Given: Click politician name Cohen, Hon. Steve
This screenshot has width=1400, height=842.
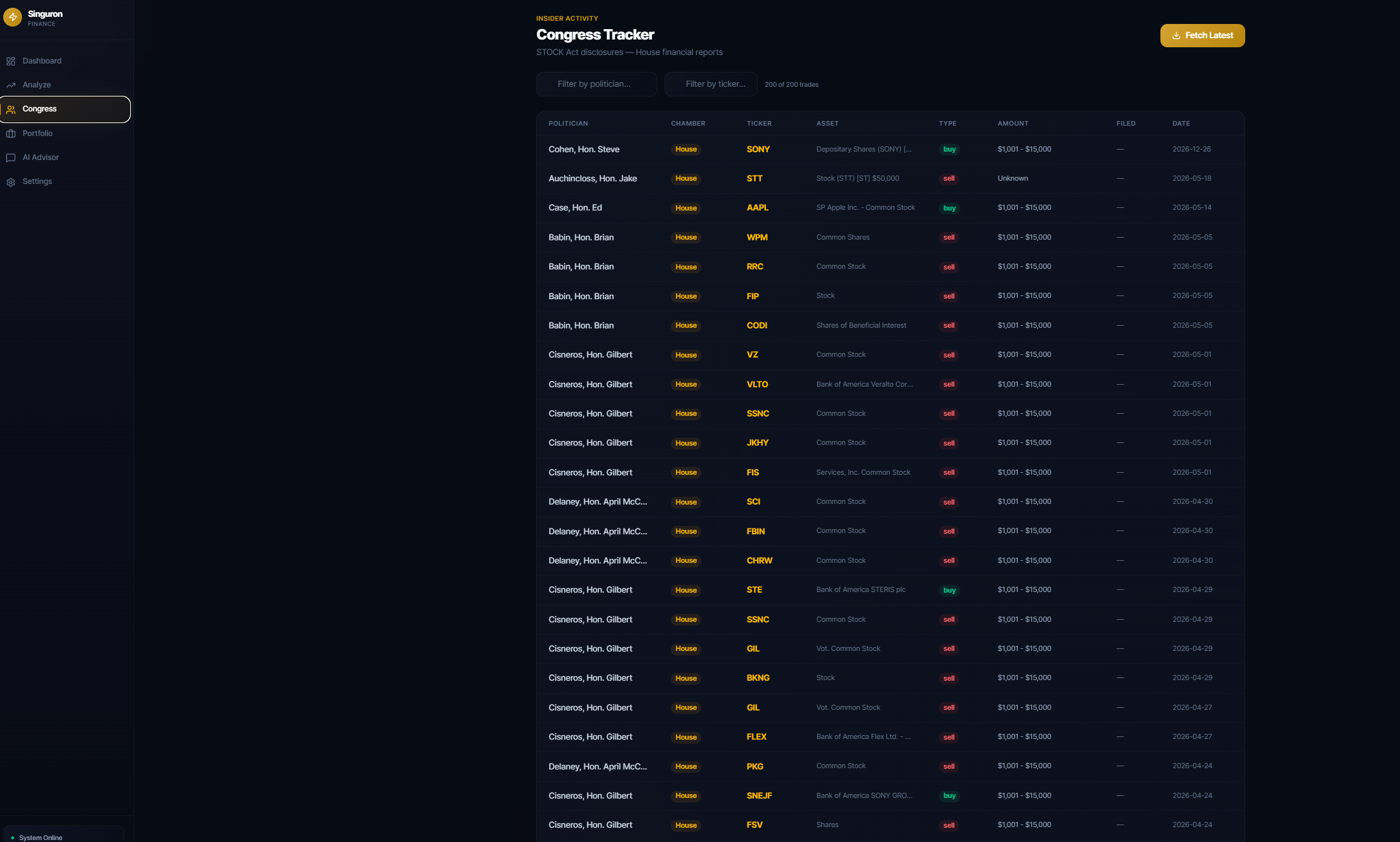Looking at the screenshot, I should (x=583, y=149).
